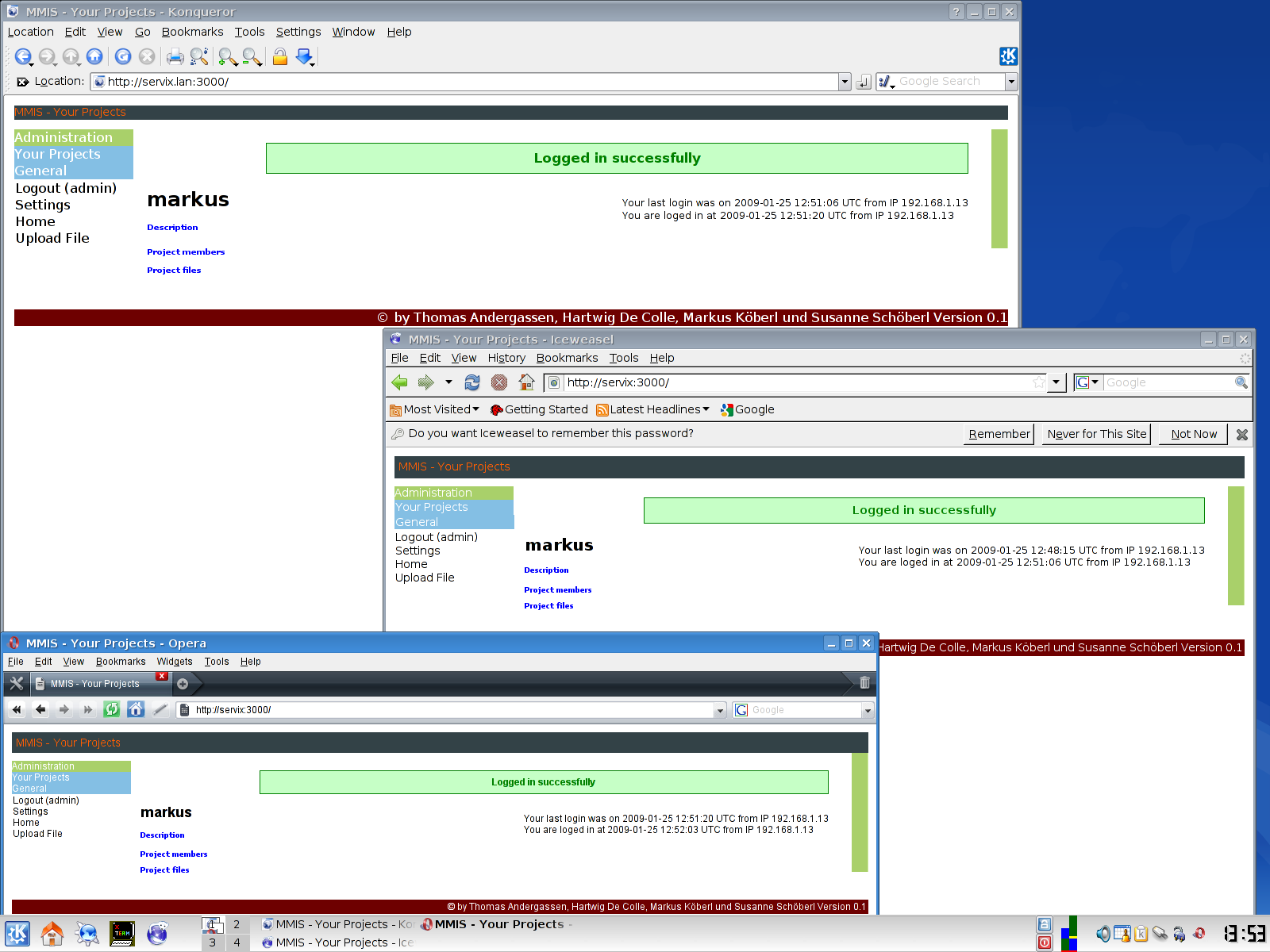
Task: Click the speaker volume icon in system tray
Action: (x=1103, y=934)
